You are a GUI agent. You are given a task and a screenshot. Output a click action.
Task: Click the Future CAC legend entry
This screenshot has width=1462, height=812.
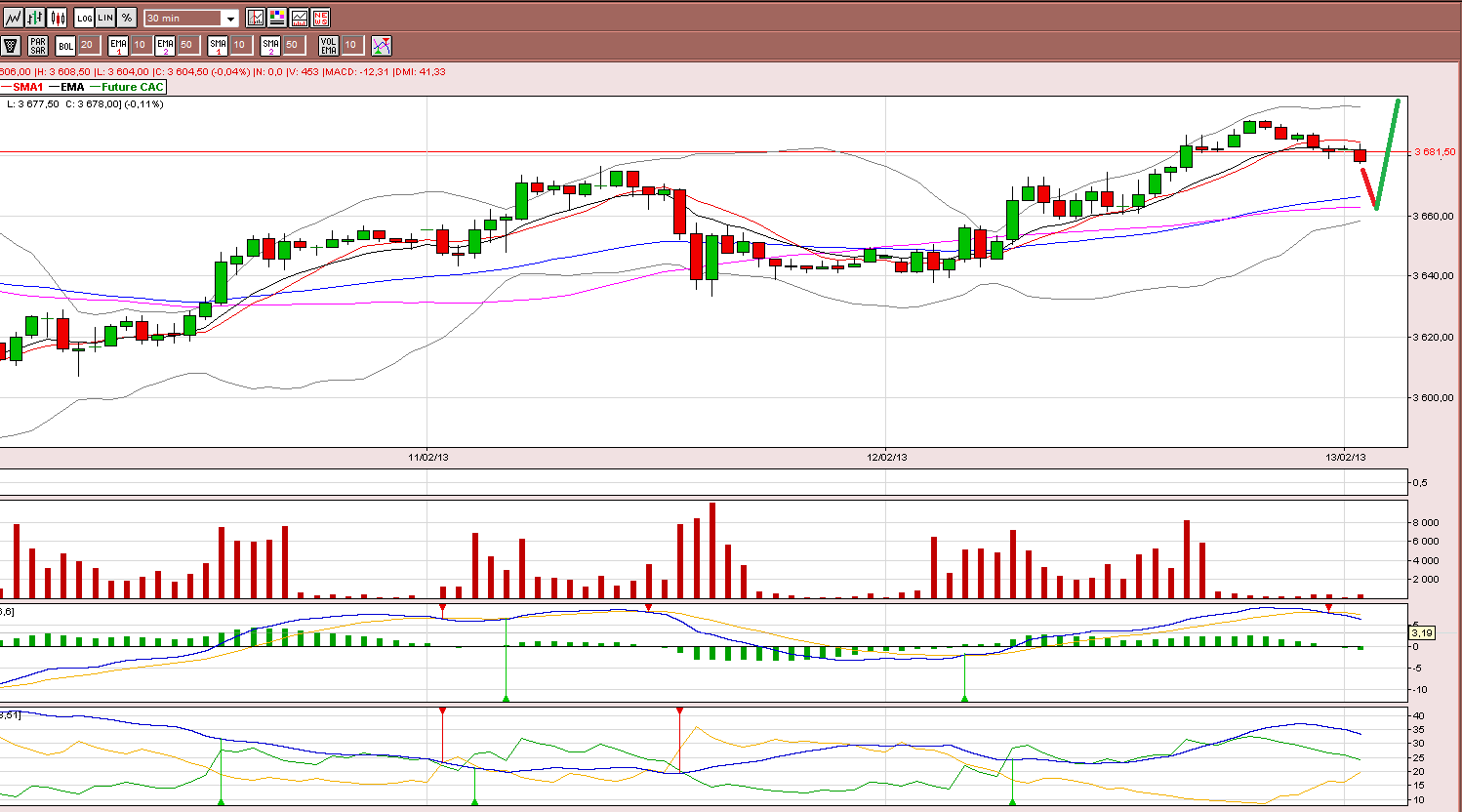click(x=127, y=87)
